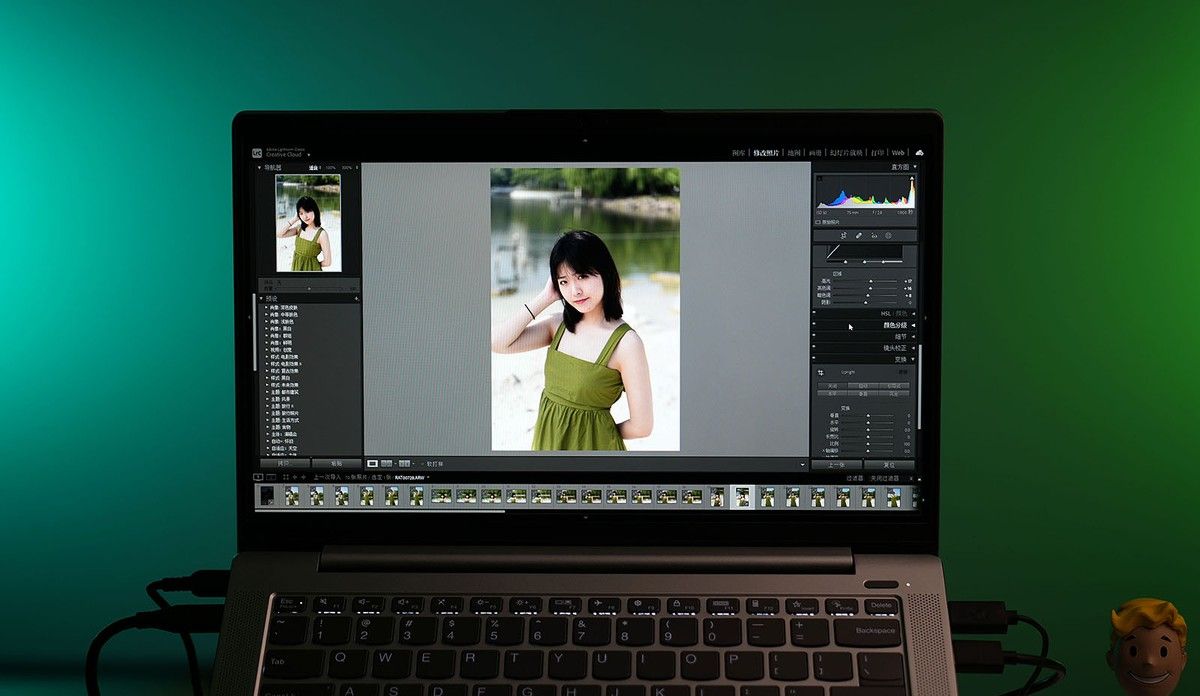Click the grid view icon above filmstrip
Screen dimensions: 1200x696
pyautogui.click(x=286, y=477)
